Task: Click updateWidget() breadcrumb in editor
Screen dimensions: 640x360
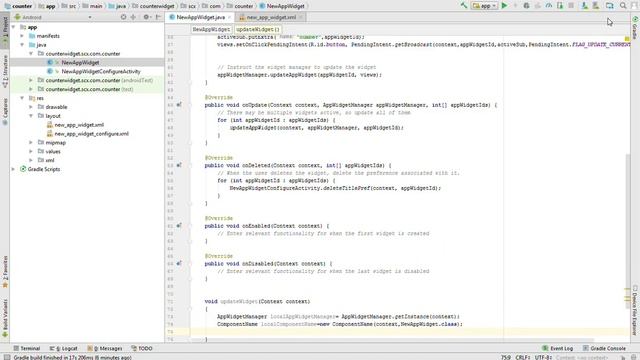Action: (x=258, y=29)
